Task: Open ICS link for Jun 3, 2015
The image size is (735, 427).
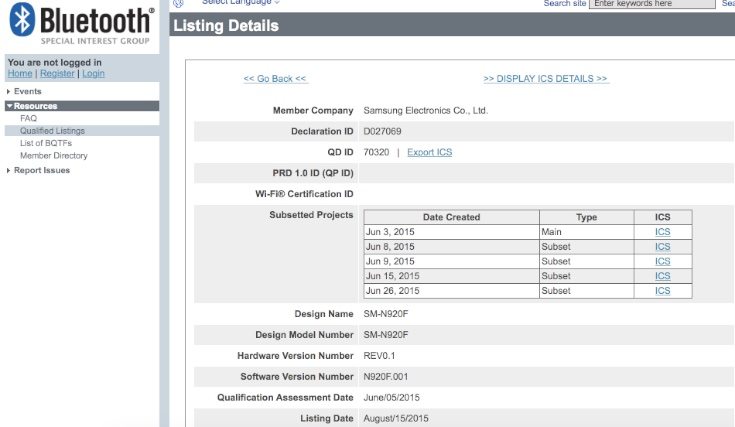Action: (662, 232)
